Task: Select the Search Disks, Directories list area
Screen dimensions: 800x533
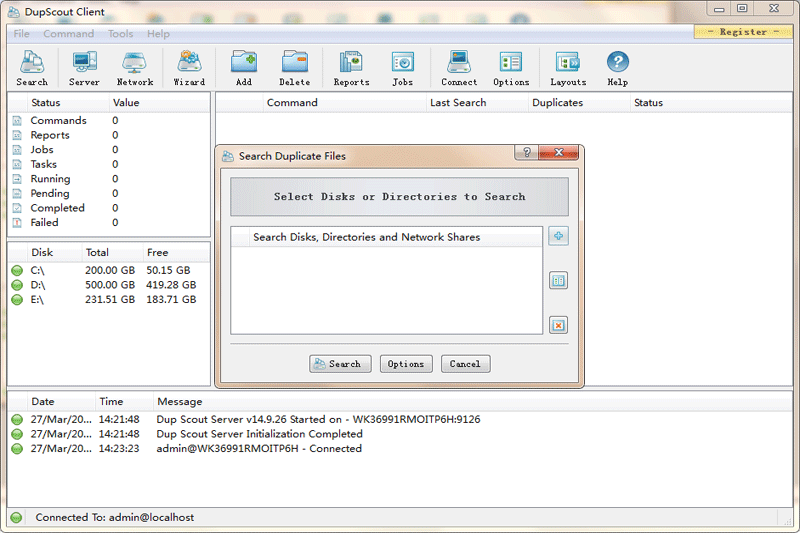Action: pyautogui.click(x=386, y=290)
